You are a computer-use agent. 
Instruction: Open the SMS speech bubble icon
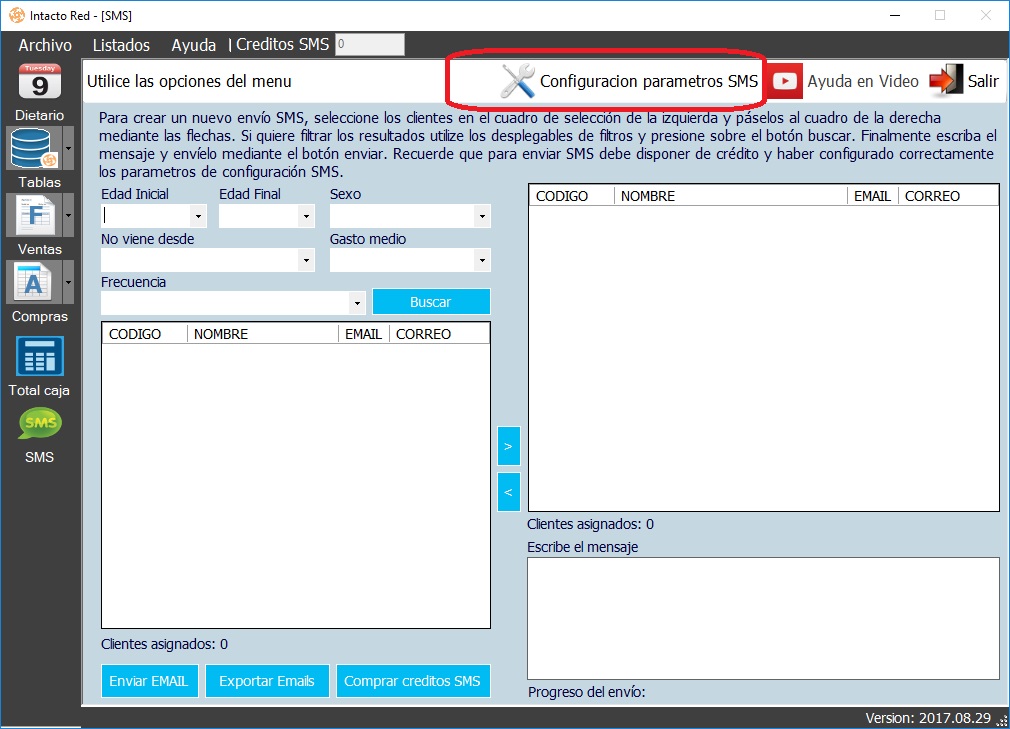40,424
